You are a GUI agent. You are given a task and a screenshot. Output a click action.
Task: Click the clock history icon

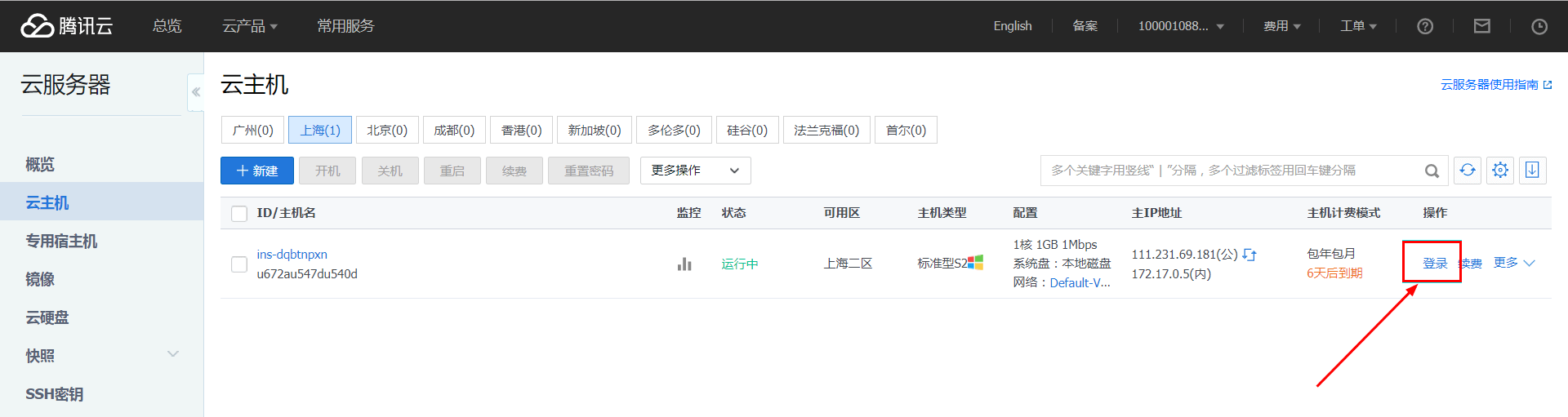click(x=1539, y=26)
